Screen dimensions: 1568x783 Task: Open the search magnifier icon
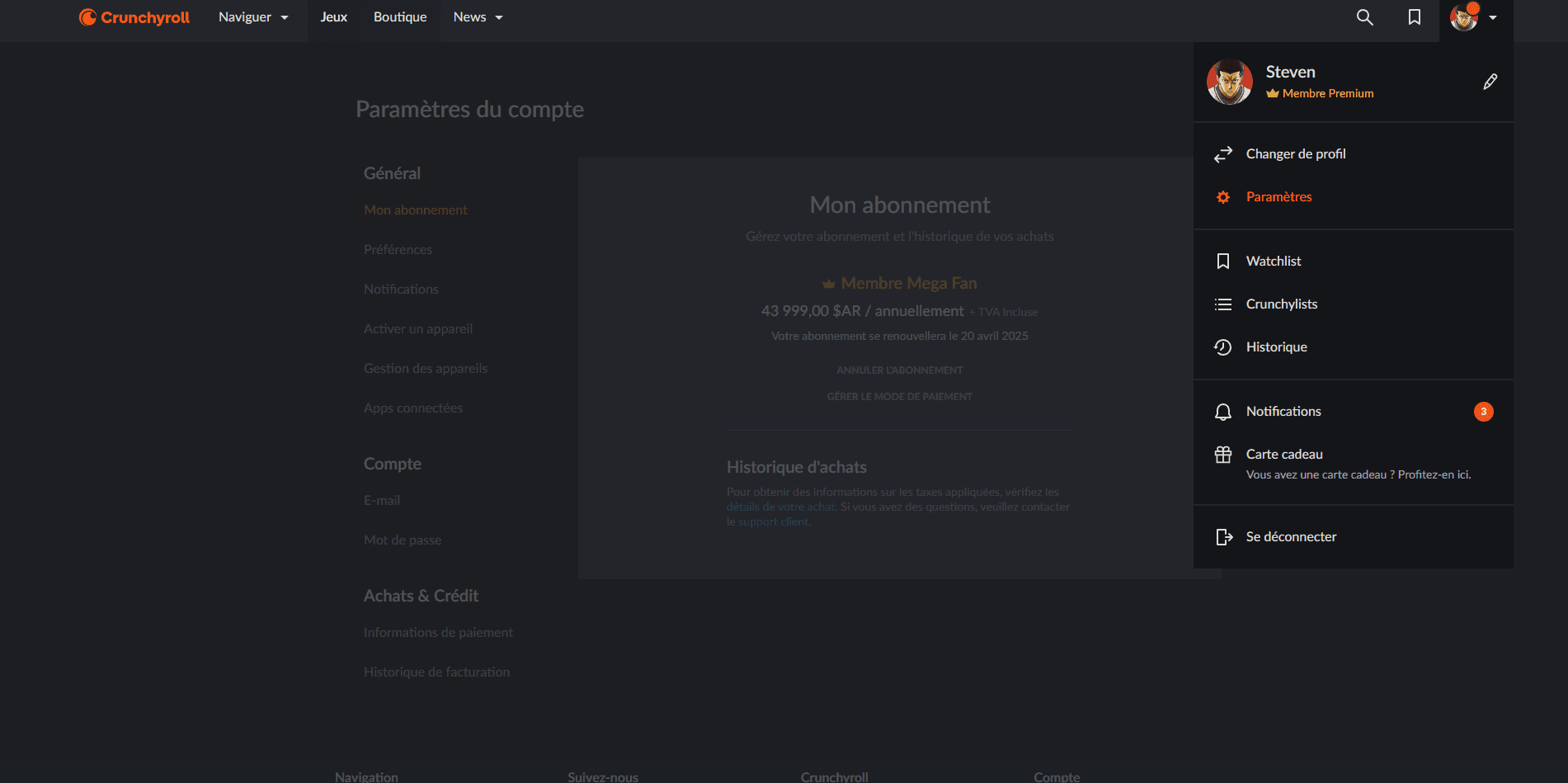point(1364,17)
